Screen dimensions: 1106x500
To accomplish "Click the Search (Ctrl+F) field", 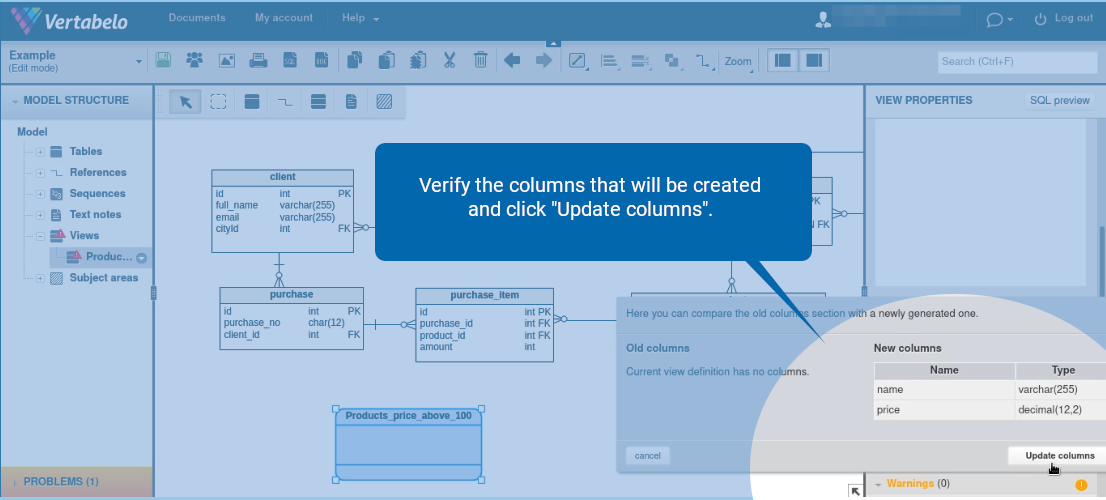I will pos(1018,61).
